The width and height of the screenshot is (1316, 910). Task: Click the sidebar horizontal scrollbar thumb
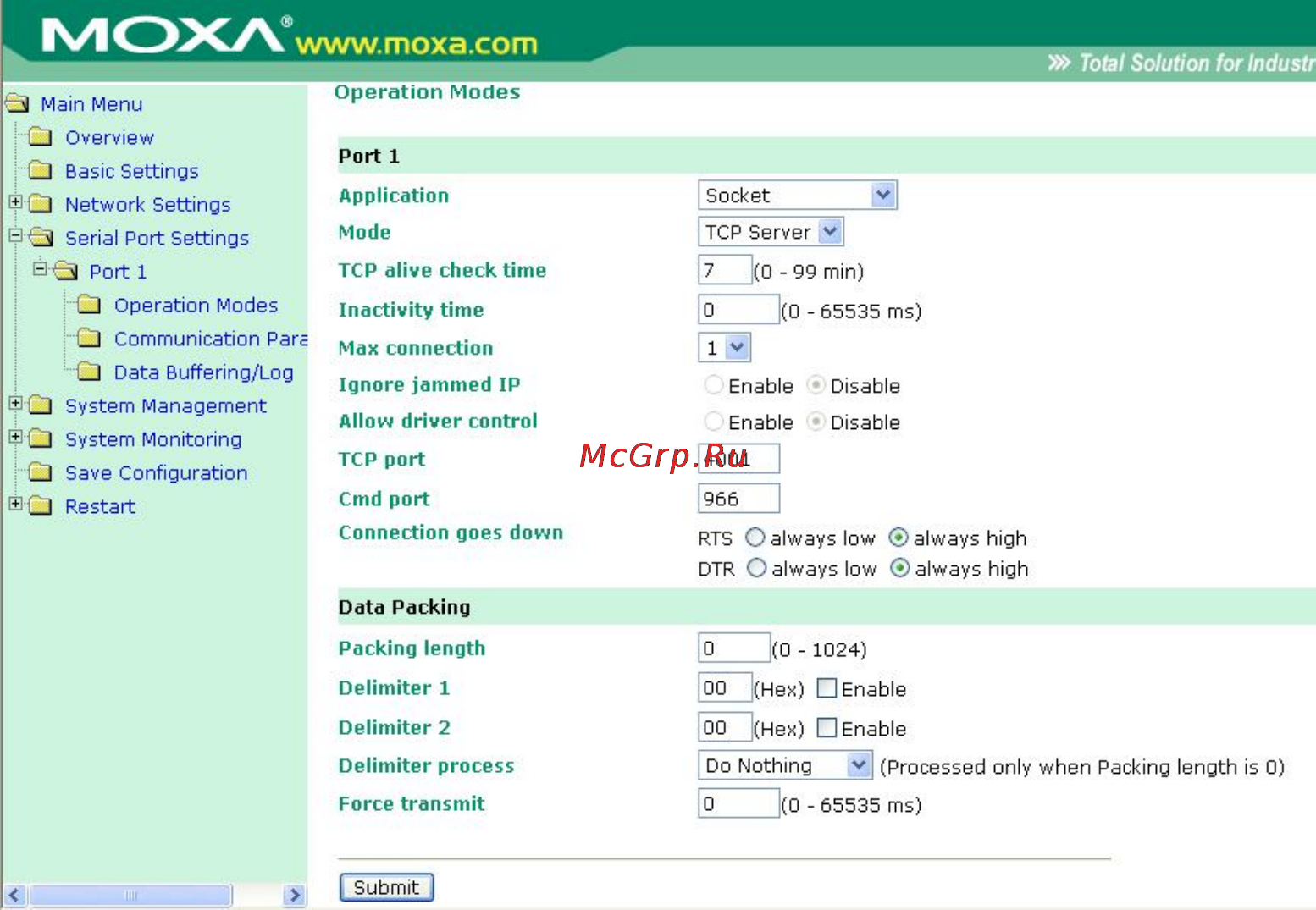point(130,895)
